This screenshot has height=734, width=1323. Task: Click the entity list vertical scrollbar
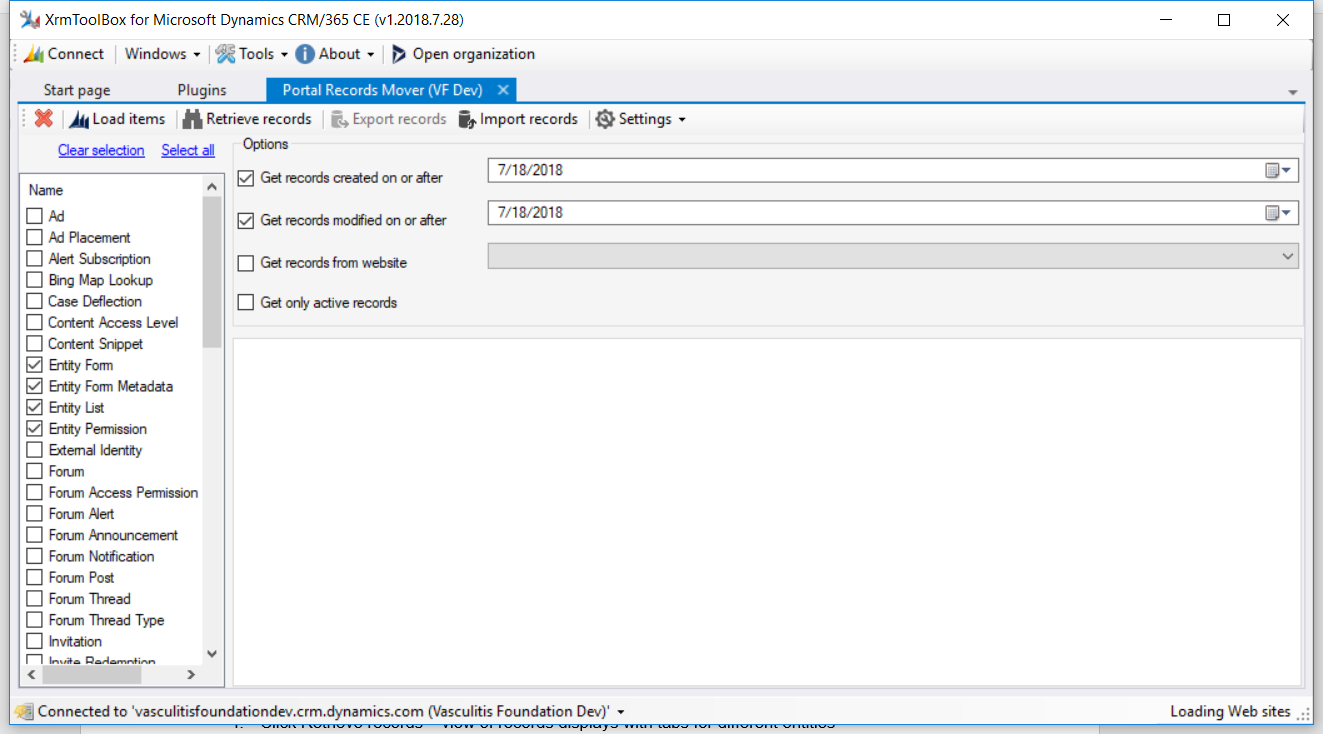211,420
